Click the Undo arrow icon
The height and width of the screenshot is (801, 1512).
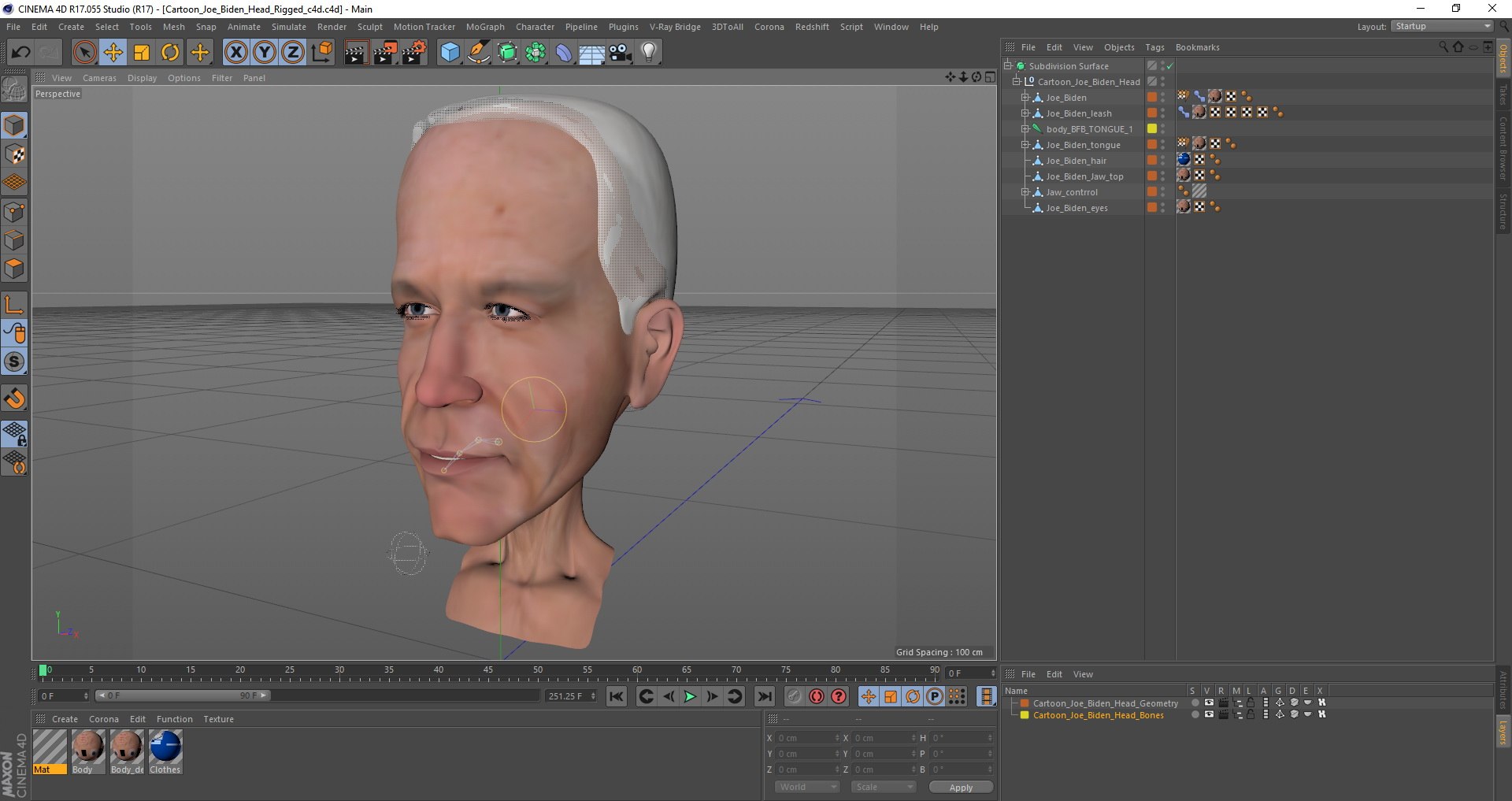(20, 53)
